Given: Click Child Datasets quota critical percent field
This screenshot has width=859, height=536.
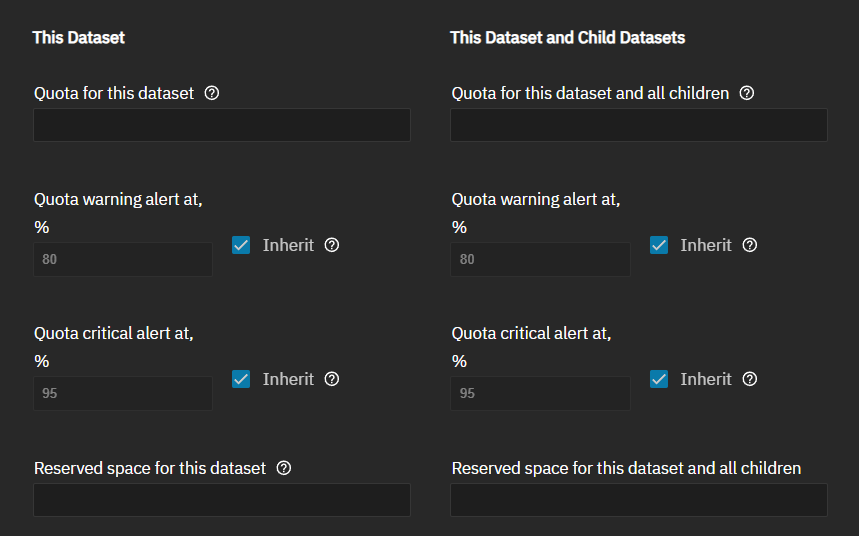Looking at the screenshot, I should pos(540,393).
